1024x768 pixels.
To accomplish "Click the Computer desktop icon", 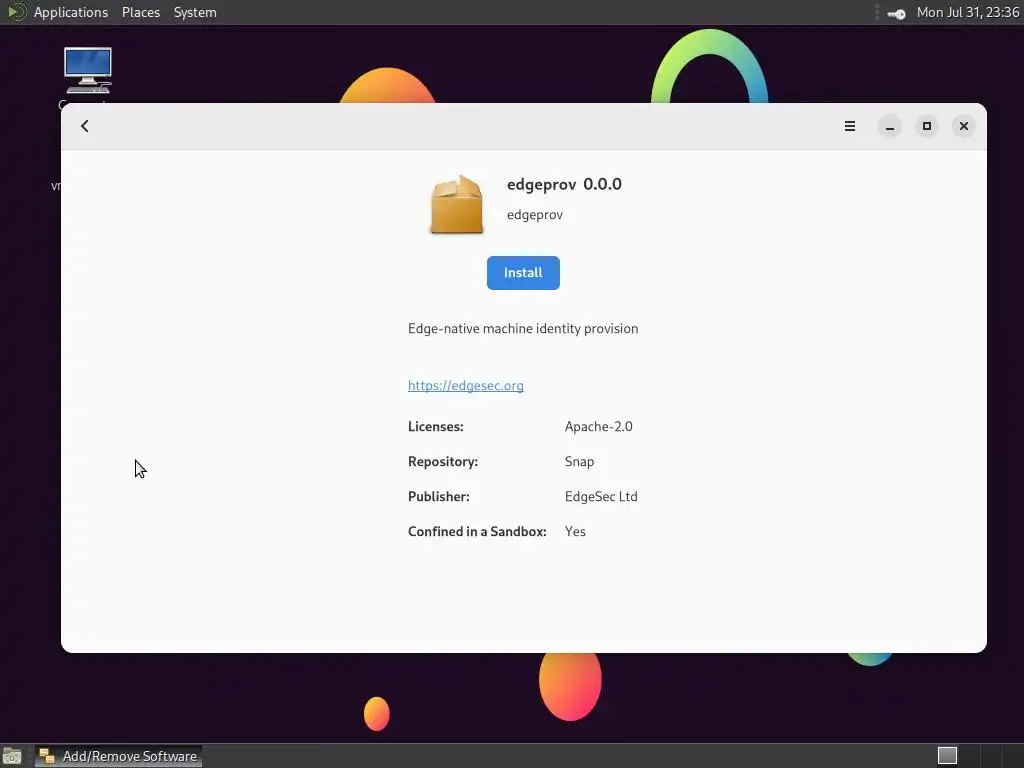I will click(88, 71).
